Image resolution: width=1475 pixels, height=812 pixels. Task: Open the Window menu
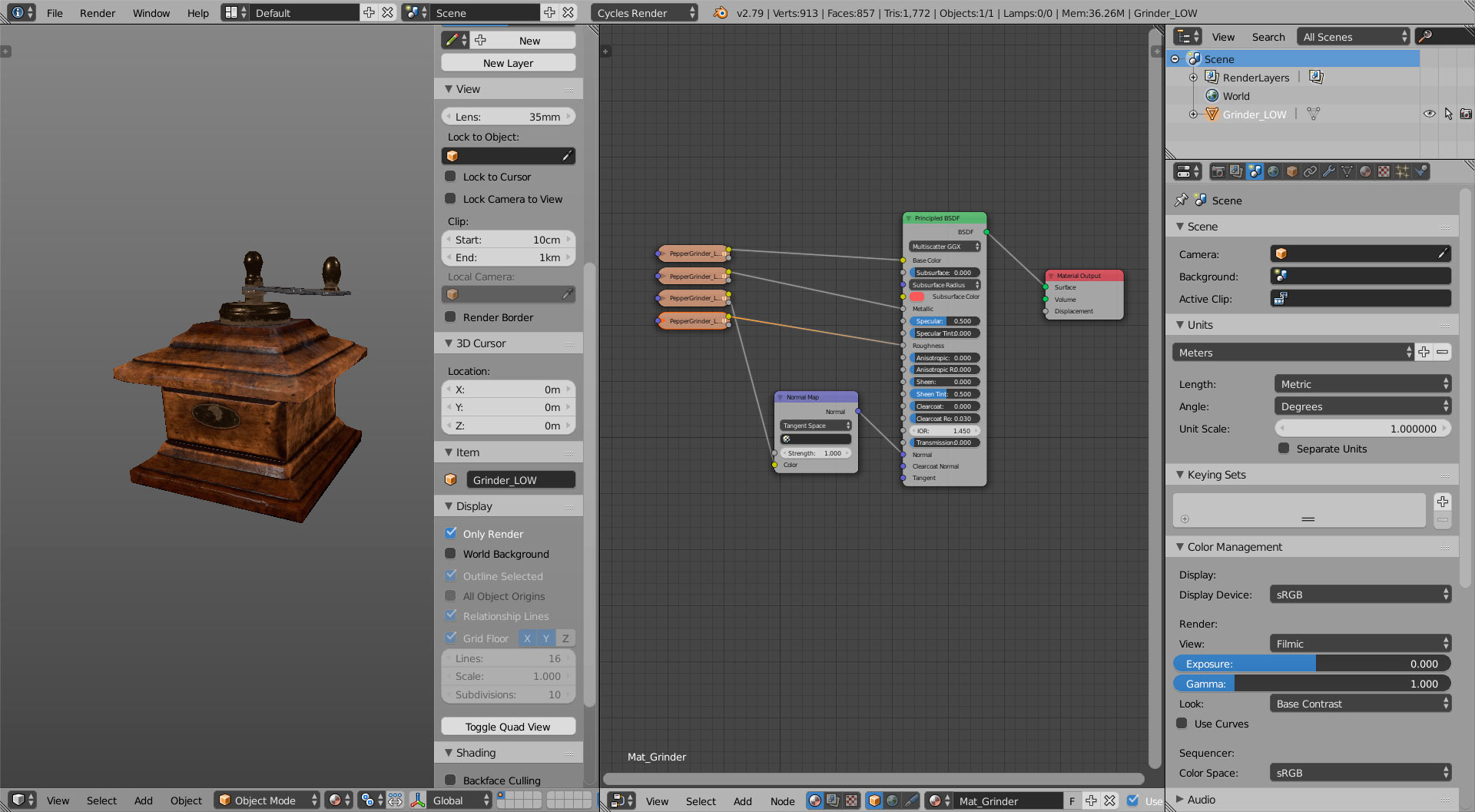click(151, 13)
